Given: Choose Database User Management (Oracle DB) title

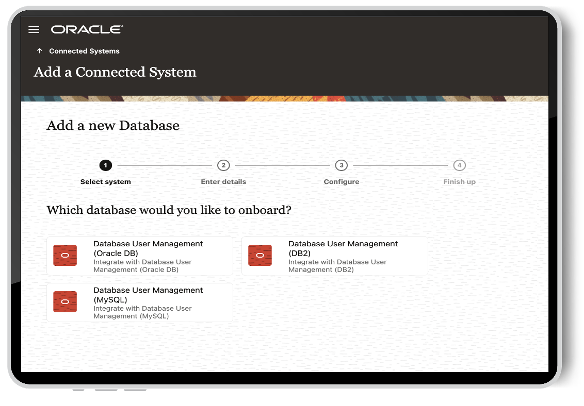Looking at the screenshot, I should click(x=148, y=248).
